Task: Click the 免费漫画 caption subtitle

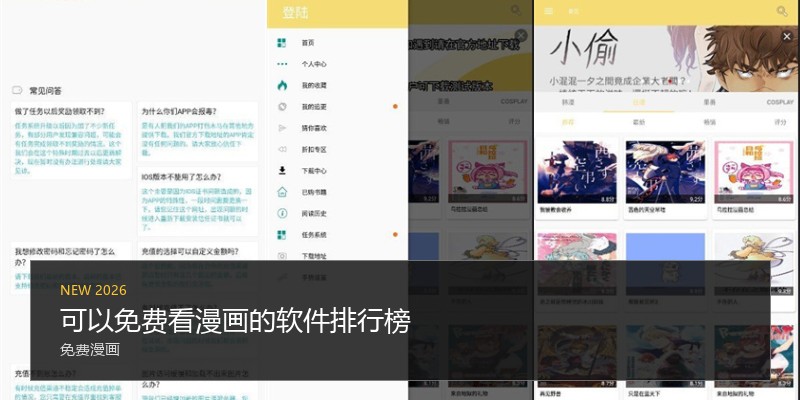Action: click(90, 350)
